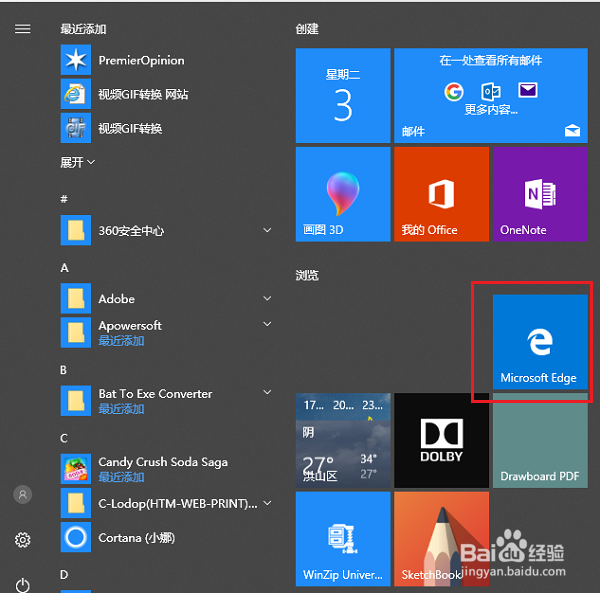Click the C letter group header
This screenshot has height=593, width=600.
[64, 438]
